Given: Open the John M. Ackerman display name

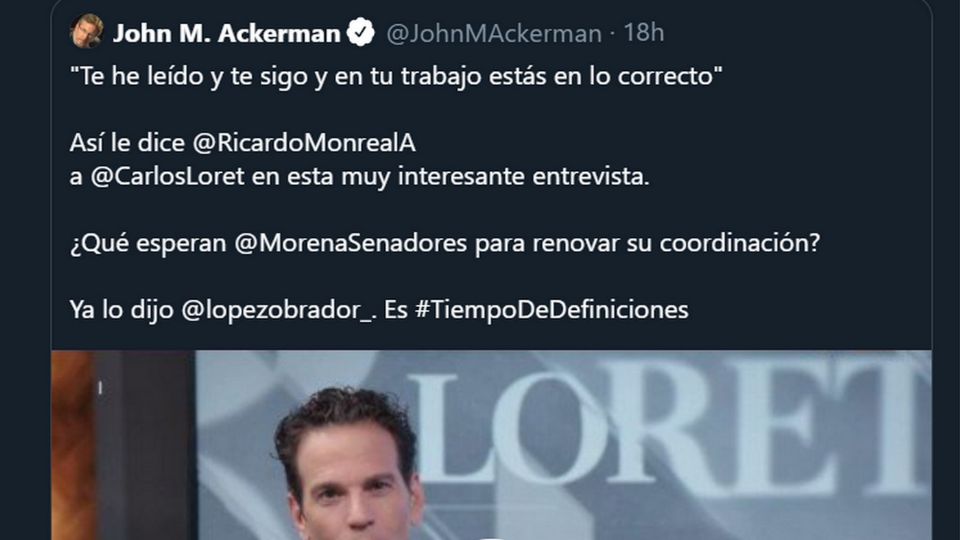Looking at the screenshot, I should pos(227,33).
